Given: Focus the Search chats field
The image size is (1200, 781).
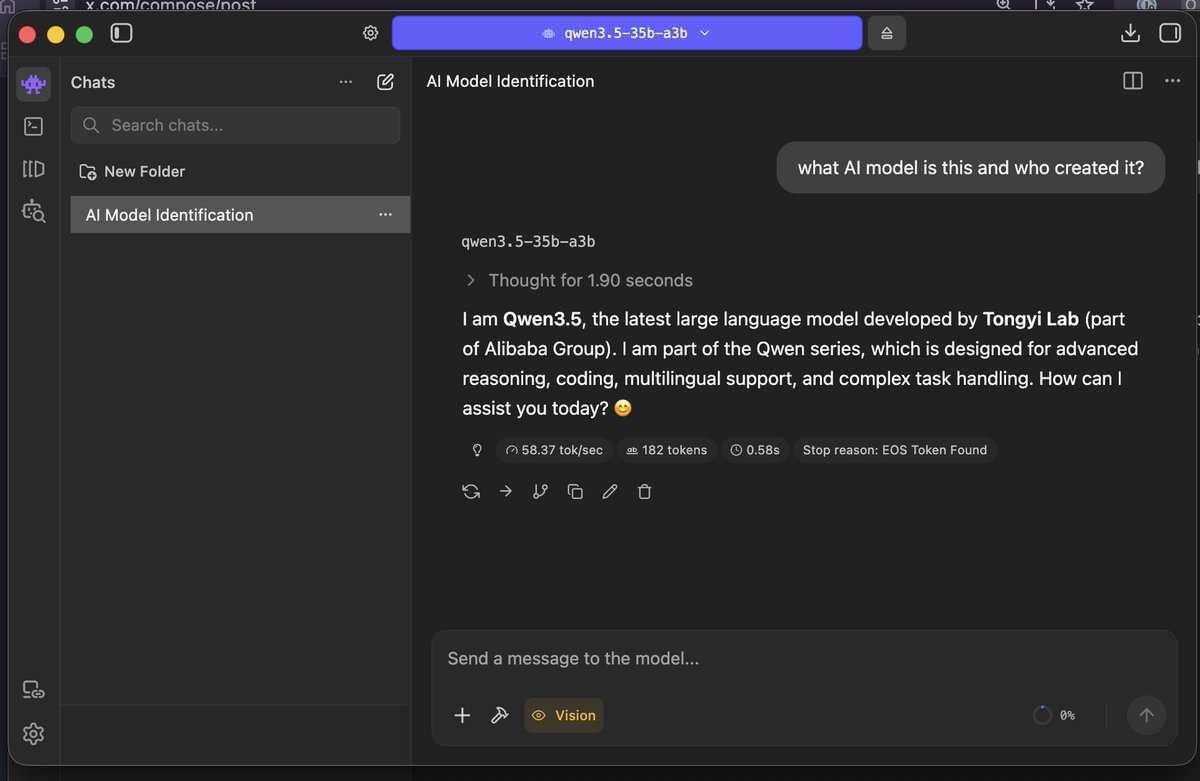Looking at the screenshot, I should (x=235, y=125).
